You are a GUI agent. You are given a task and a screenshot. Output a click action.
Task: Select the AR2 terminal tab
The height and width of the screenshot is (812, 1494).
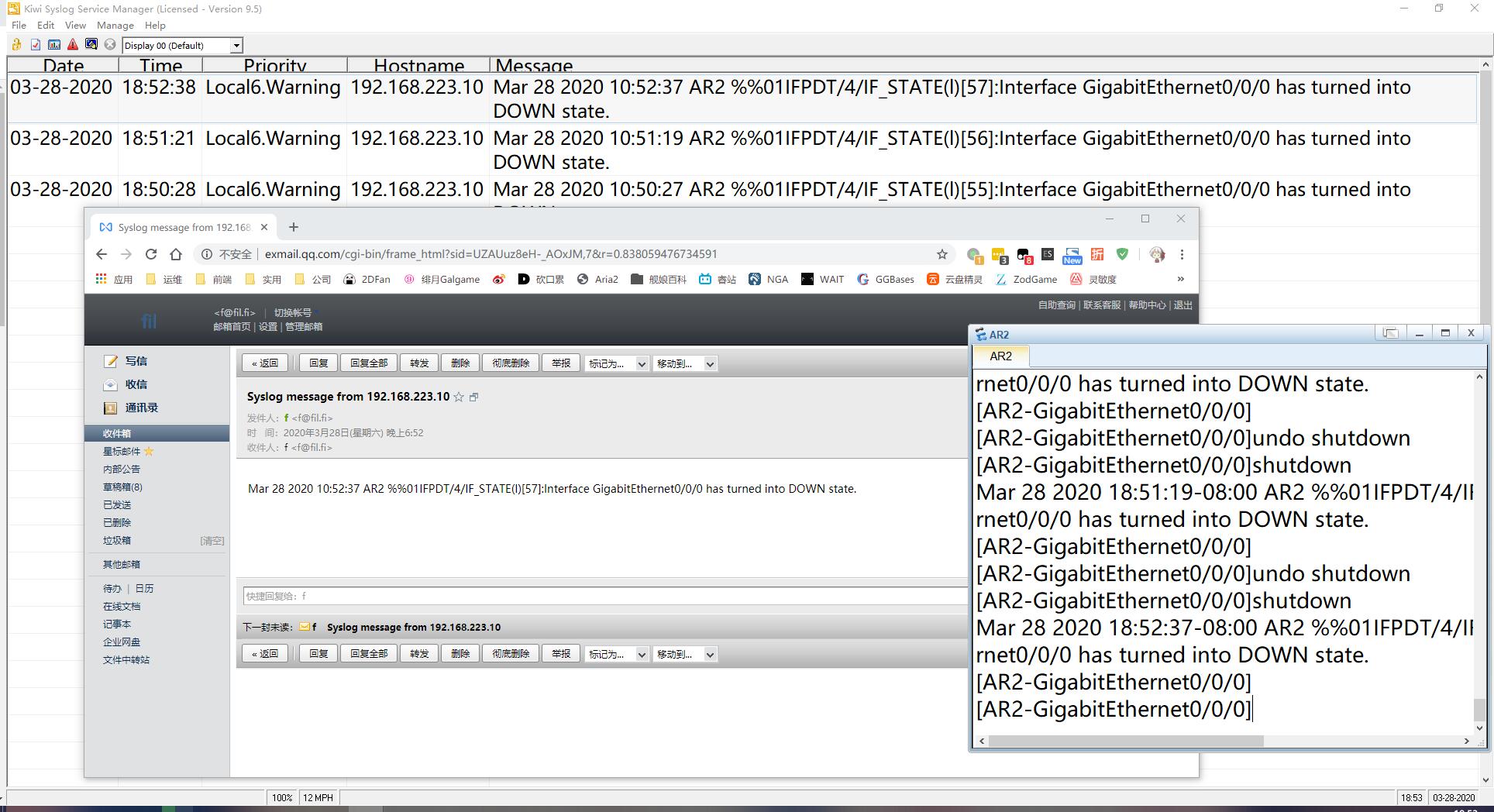click(1000, 356)
